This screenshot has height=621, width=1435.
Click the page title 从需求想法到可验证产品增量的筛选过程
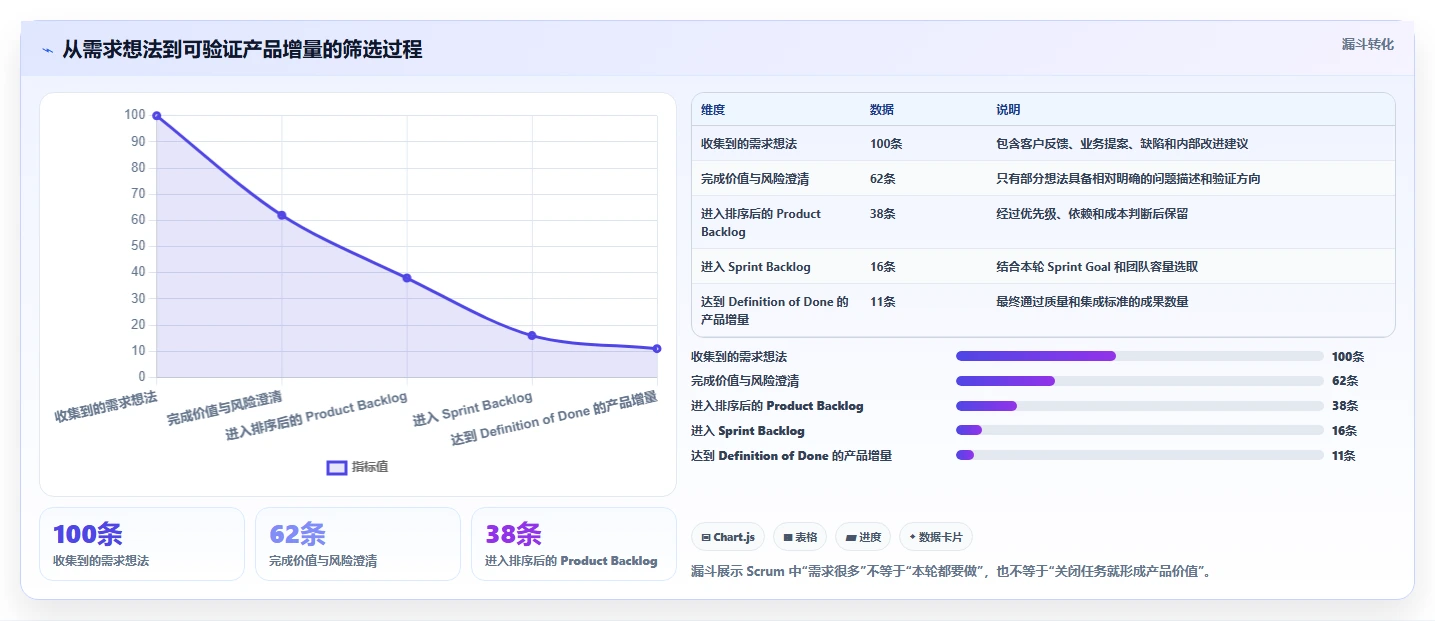tap(242, 49)
